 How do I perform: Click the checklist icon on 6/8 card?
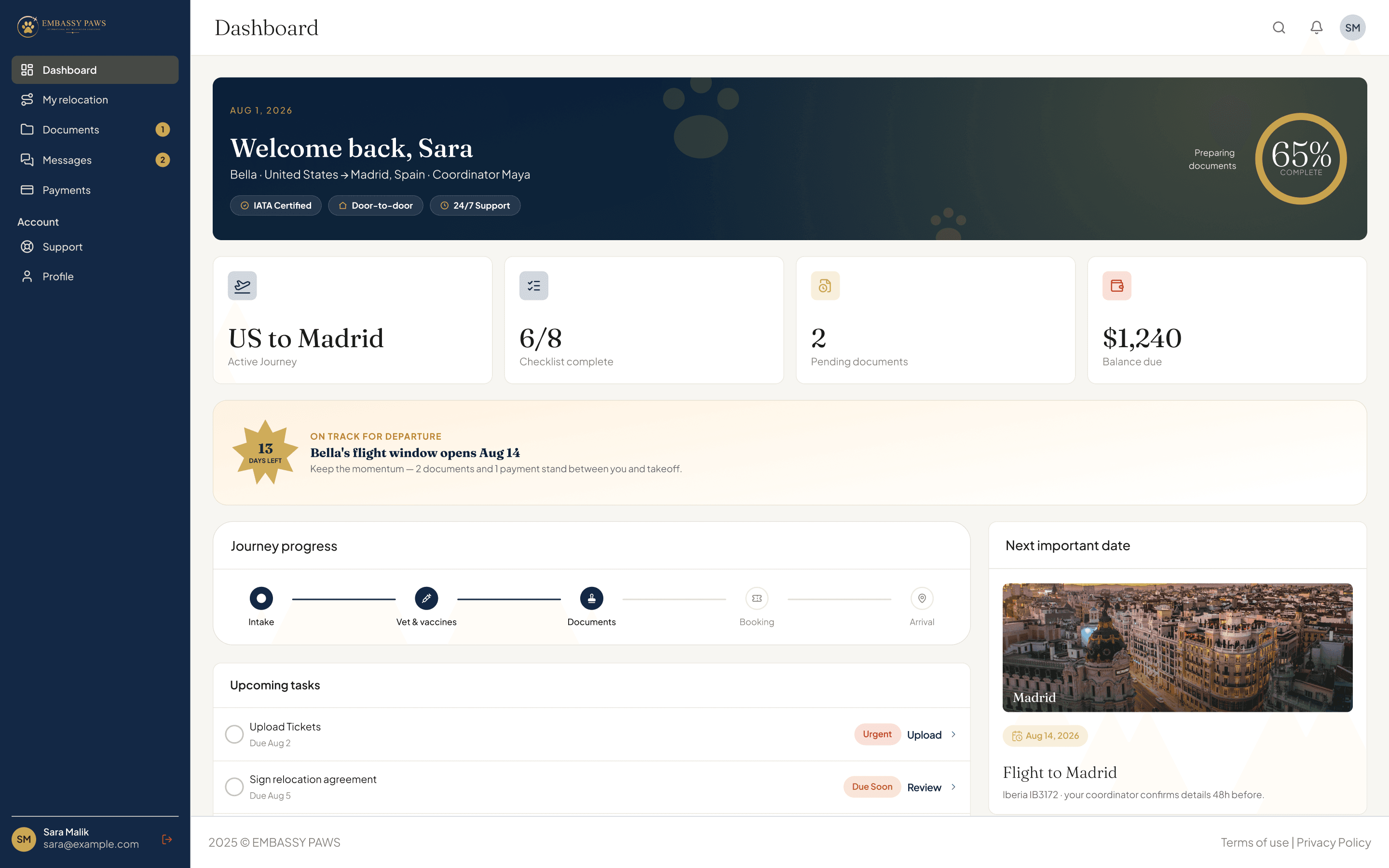pyautogui.click(x=534, y=286)
